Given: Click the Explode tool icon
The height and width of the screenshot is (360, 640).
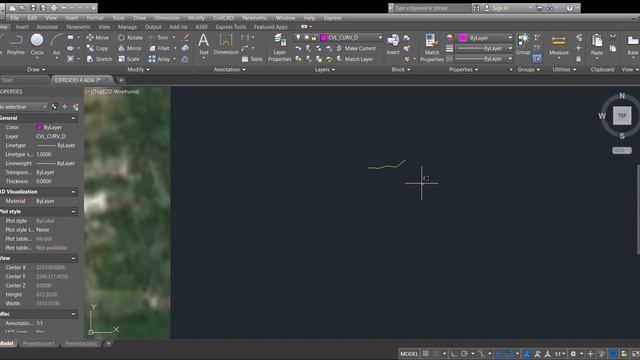Looking at the screenshot, I should 185,48.
